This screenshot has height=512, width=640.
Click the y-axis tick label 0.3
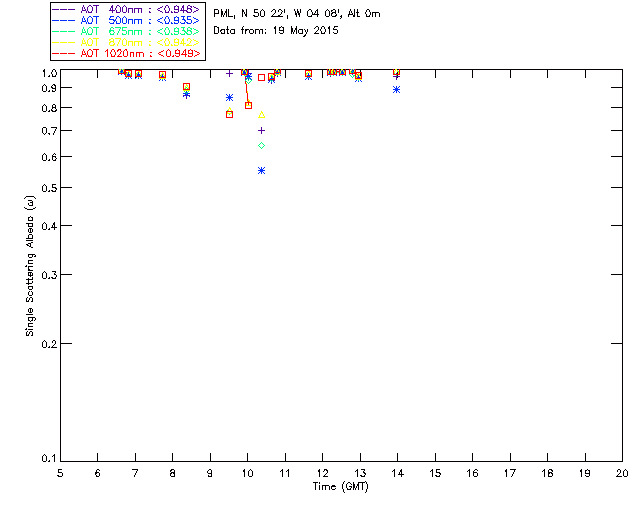[49, 275]
